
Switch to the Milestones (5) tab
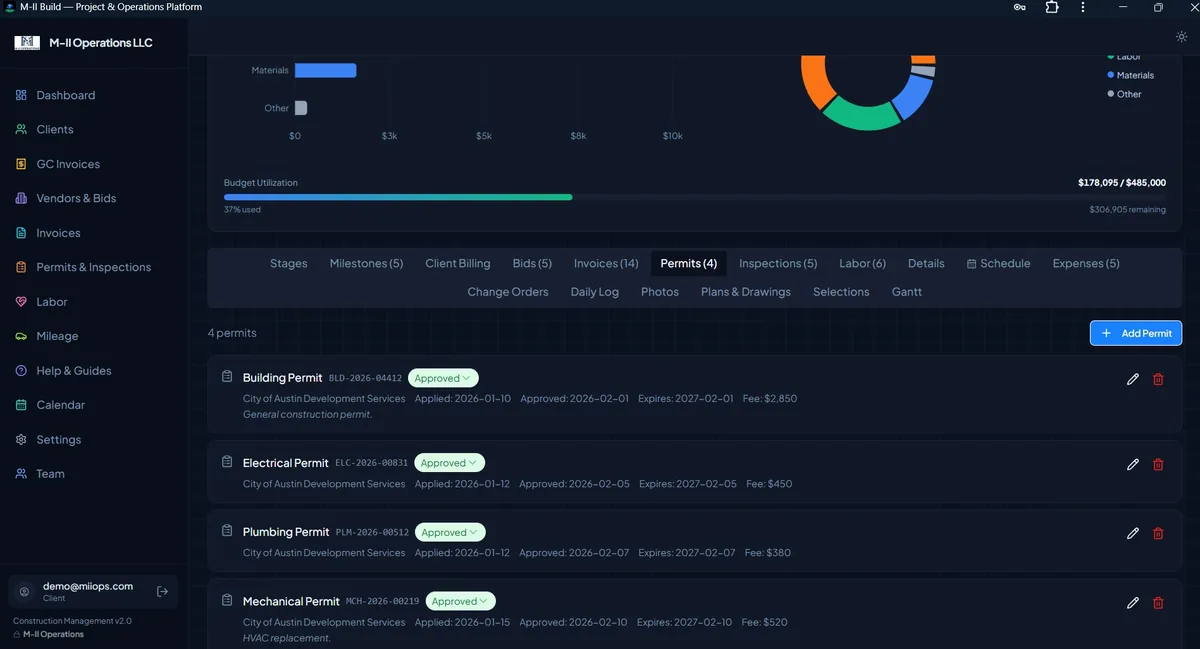pyautogui.click(x=366, y=263)
